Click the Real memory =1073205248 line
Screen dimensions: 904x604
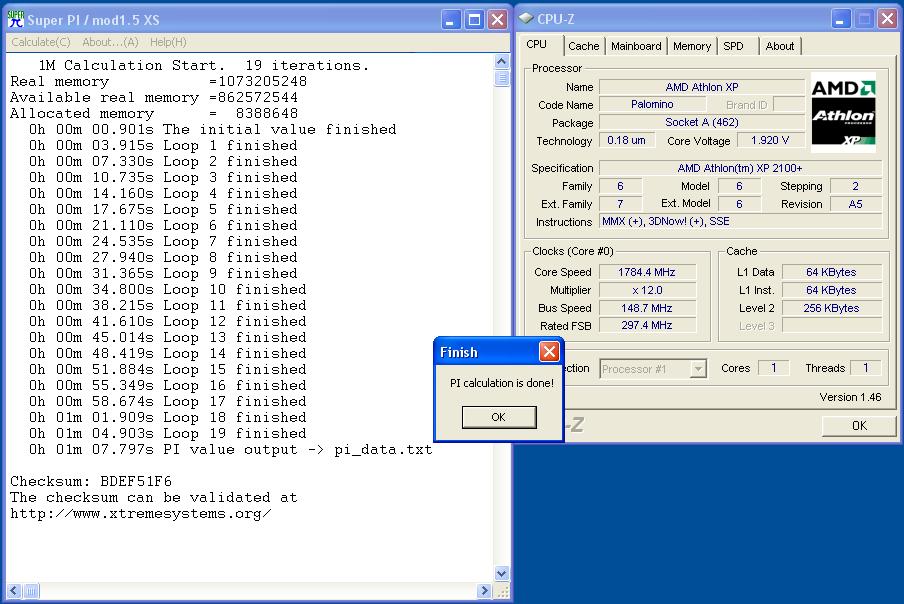(x=159, y=81)
